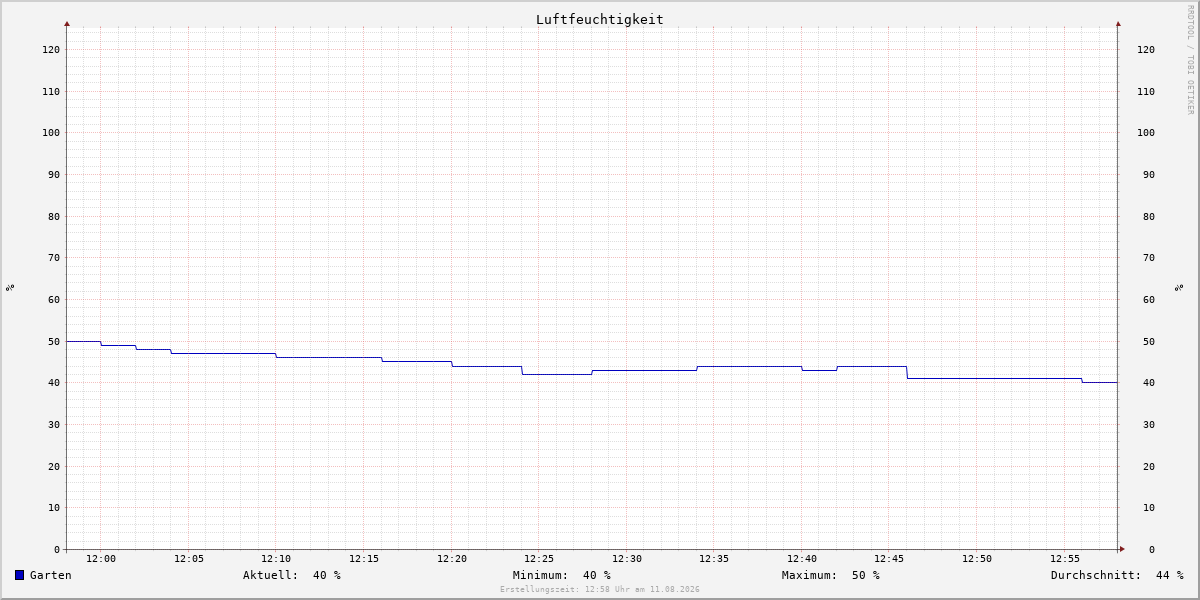The image size is (1200, 600).
Task: Click the 50 label on right axis
Action: (x=1146, y=341)
